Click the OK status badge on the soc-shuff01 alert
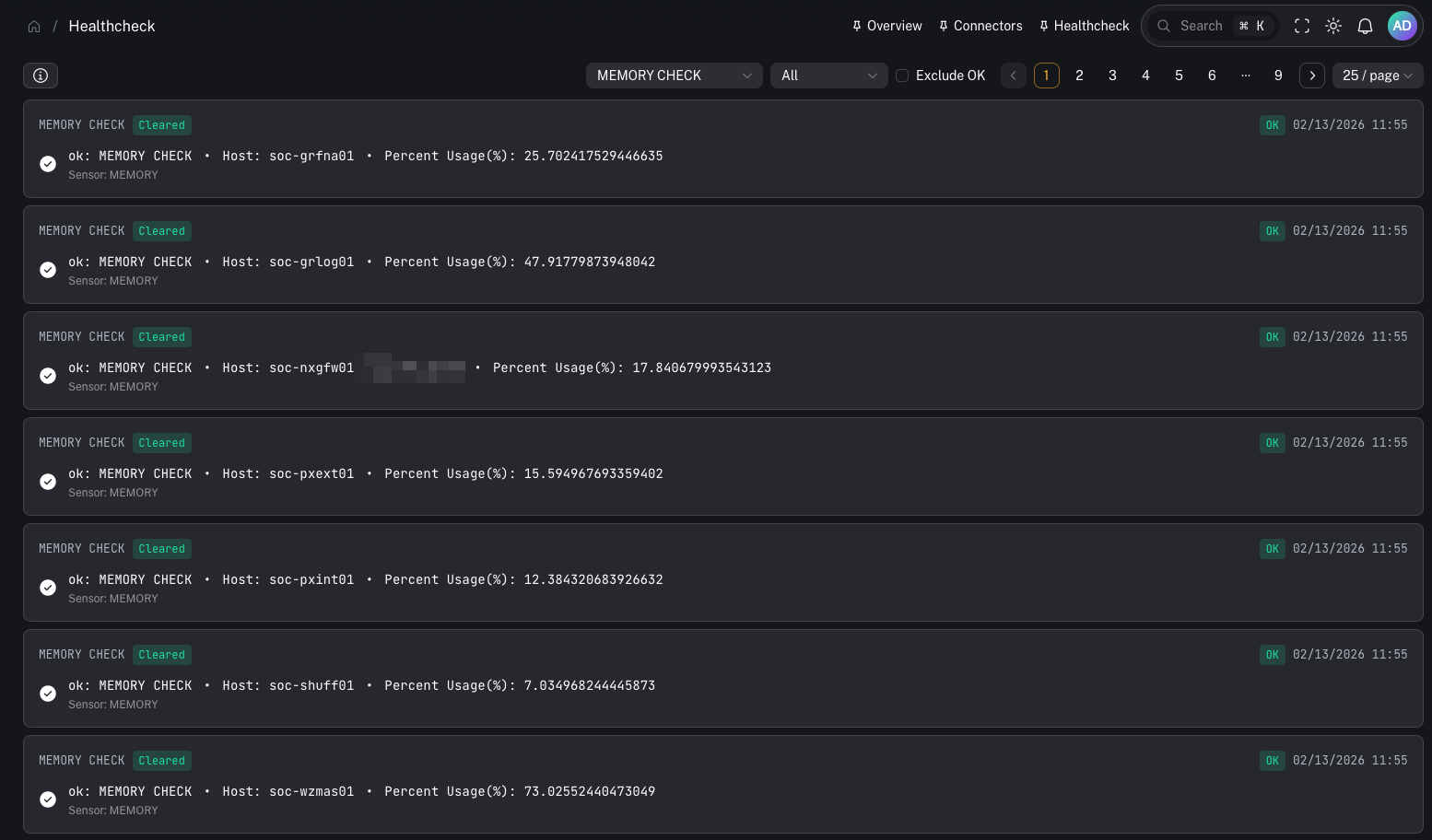The width and height of the screenshot is (1432, 840). point(1272,654)
